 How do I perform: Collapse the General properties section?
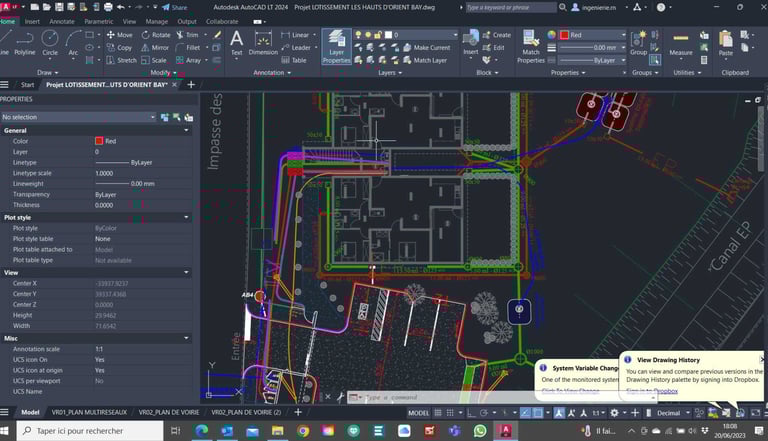186,130
